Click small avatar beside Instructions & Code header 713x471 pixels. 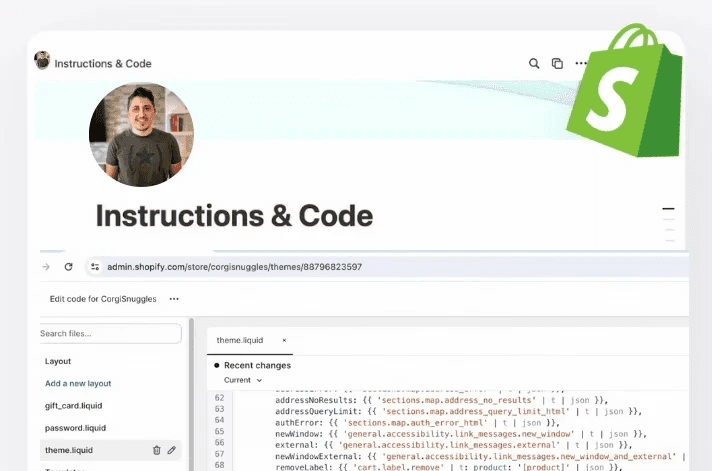42,60
